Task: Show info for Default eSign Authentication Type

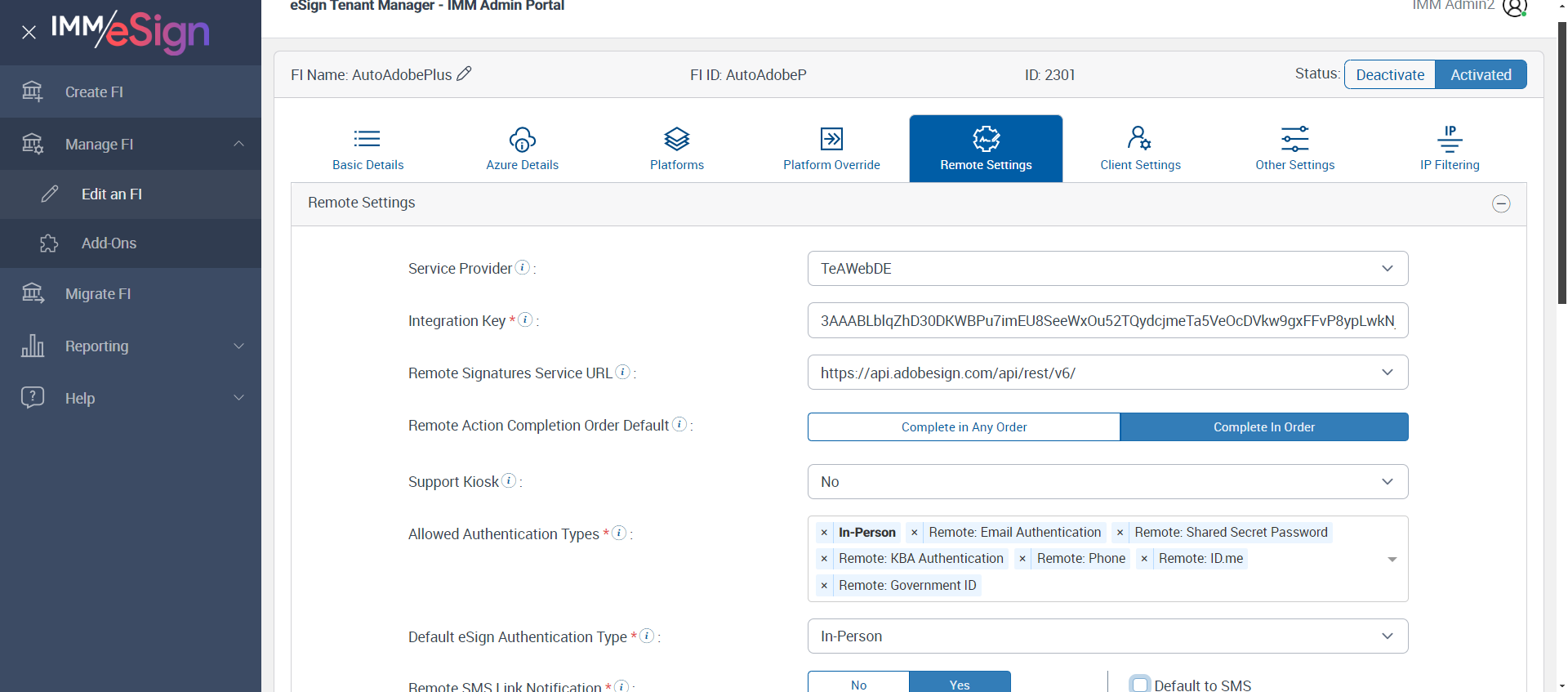Action: click(647, 636)
